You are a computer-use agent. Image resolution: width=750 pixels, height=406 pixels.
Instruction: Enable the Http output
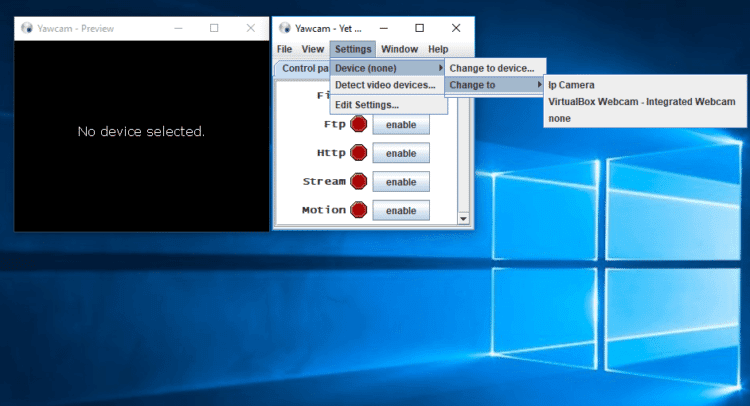(401, 154)
